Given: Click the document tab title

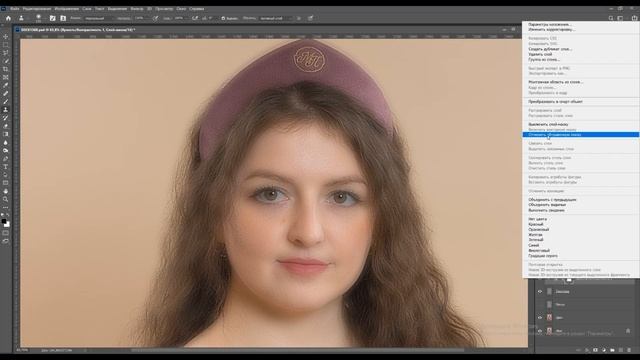Looking at the screenshot, I should [78, 30].
